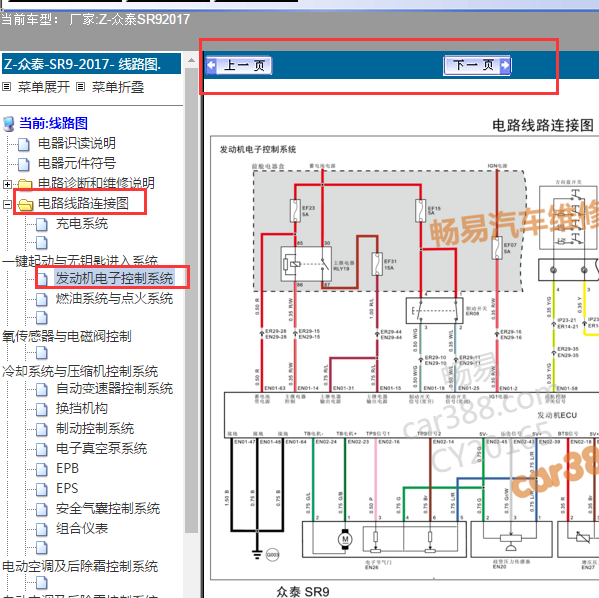This screenshot has height=598, width=599.
Task: Click the page icon beside 安全气囊控制系统
Action: coord(42,509)
